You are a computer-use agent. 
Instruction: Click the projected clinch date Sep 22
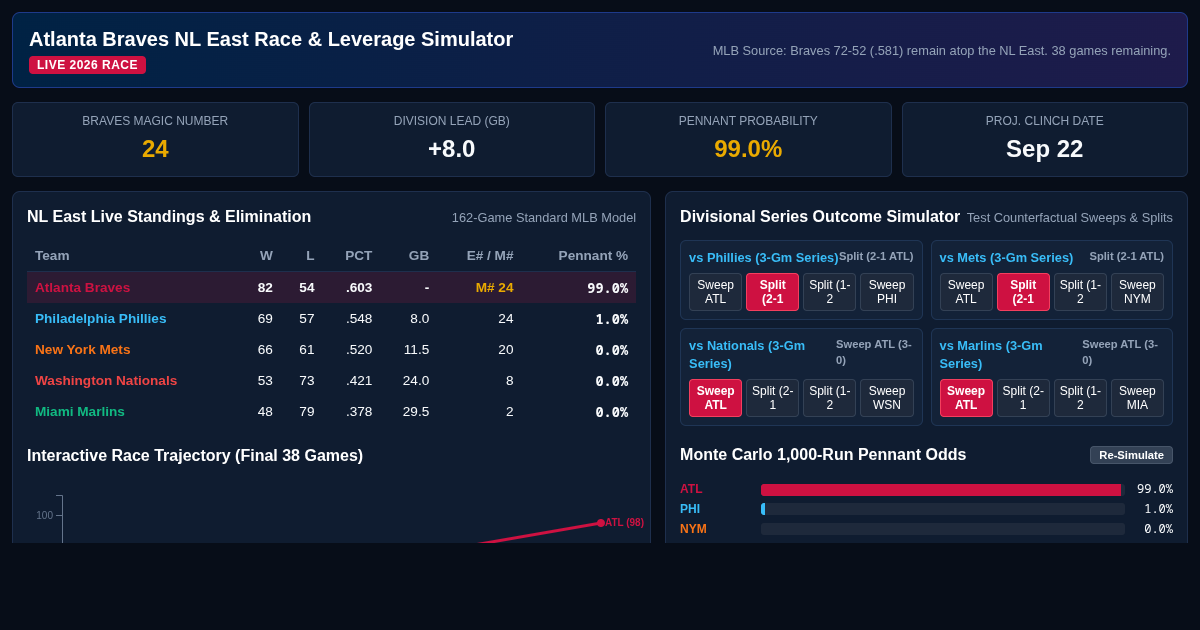[1045, 149]
